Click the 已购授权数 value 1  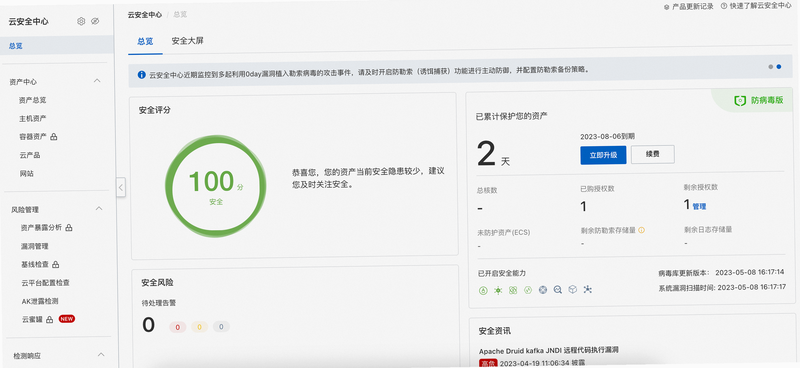tap(583, 207)
